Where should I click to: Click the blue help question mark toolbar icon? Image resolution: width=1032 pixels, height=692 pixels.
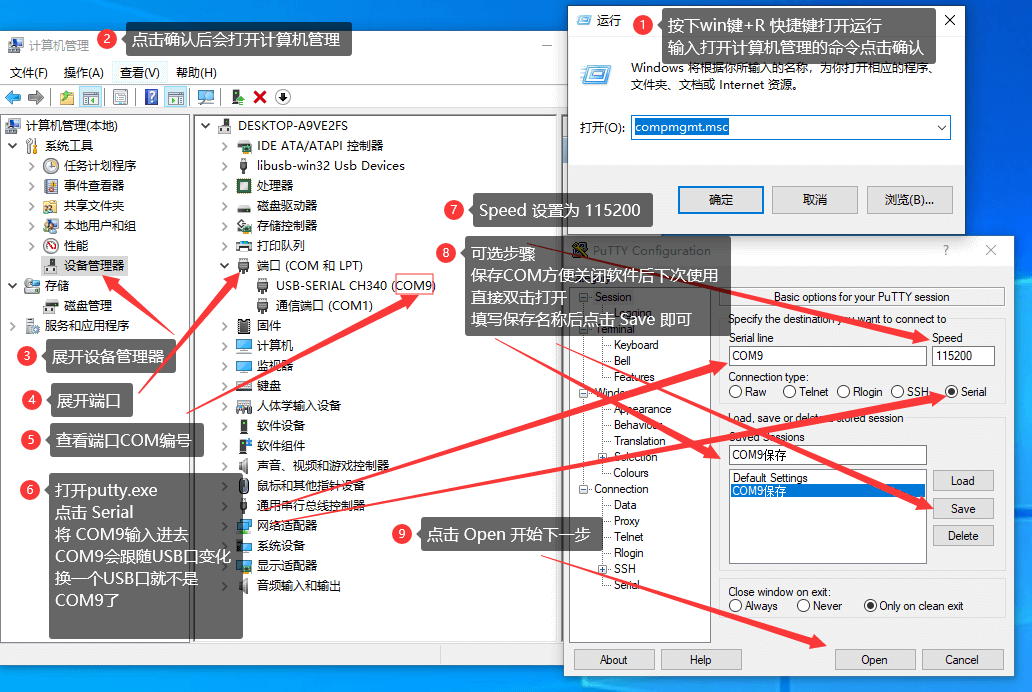pyautogui.click(x=151, y=97)
